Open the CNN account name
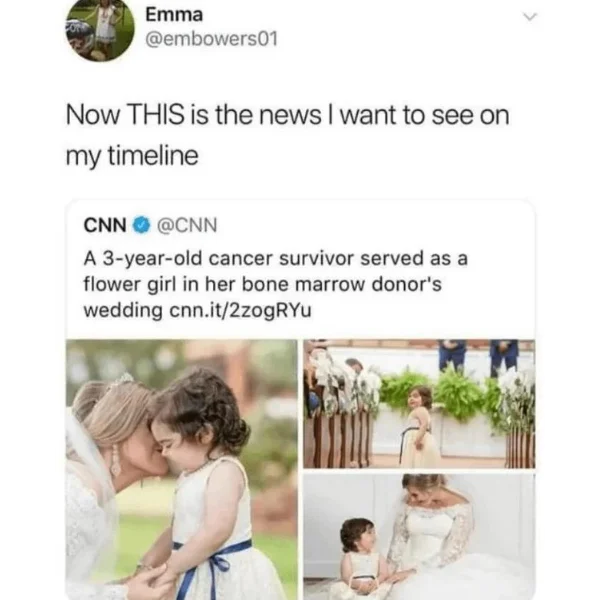The width and height of the screenshot is (600, 600). tap(105, 225)
